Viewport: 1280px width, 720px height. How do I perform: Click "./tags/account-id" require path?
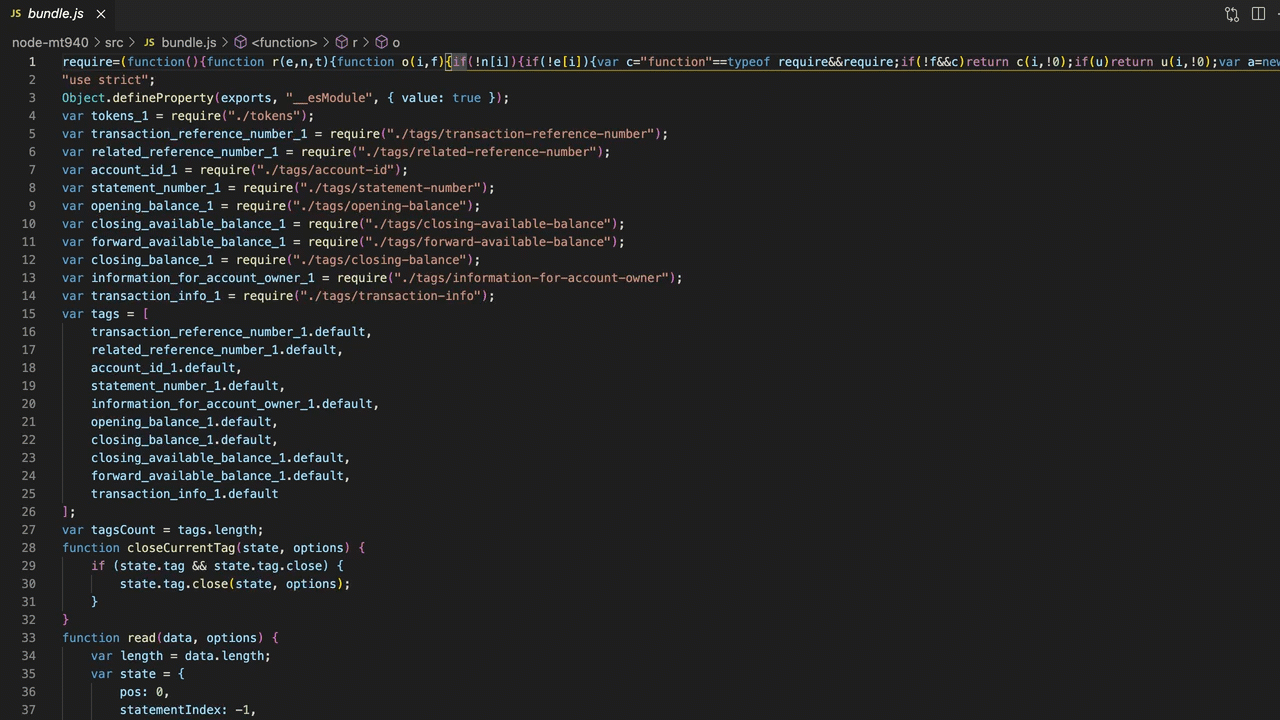(326, 170)
